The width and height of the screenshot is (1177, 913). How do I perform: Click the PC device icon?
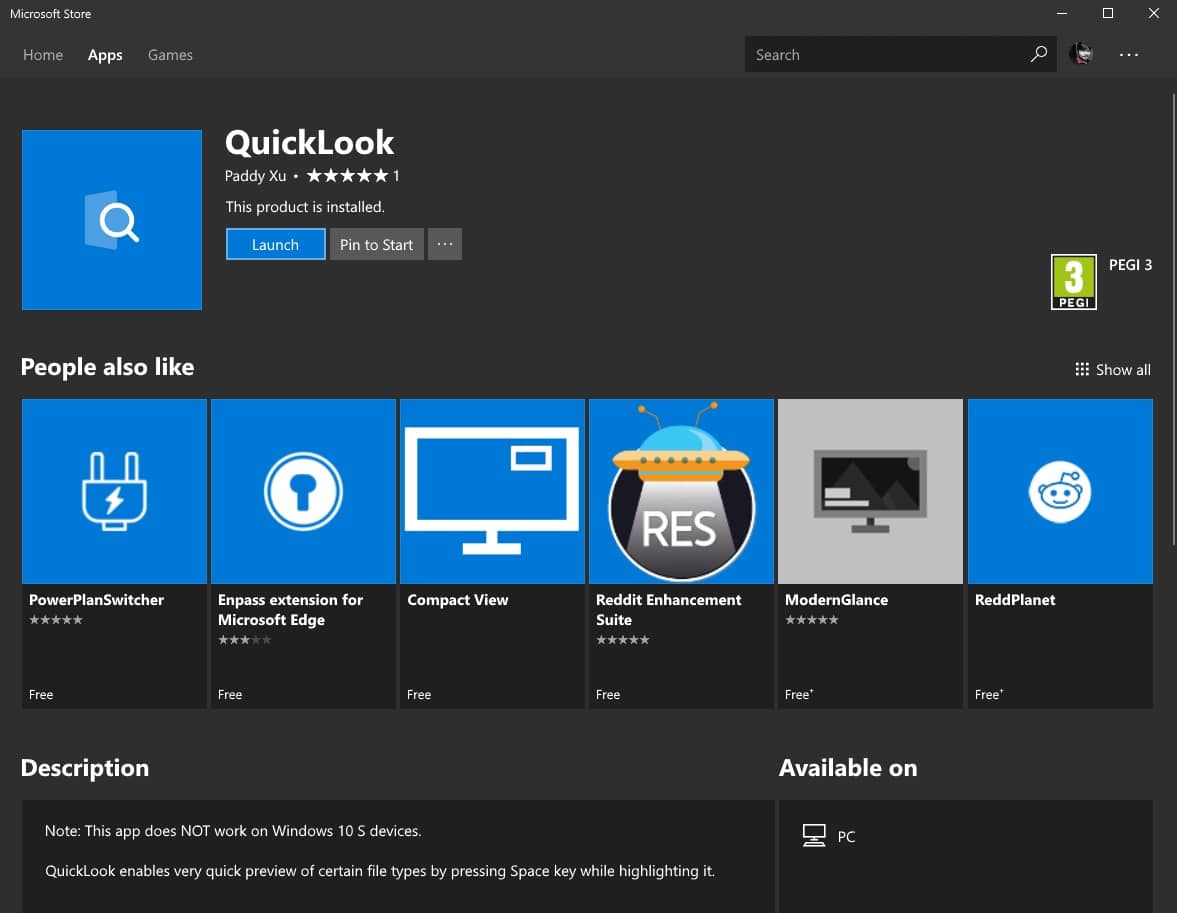(x=814, y=836)
